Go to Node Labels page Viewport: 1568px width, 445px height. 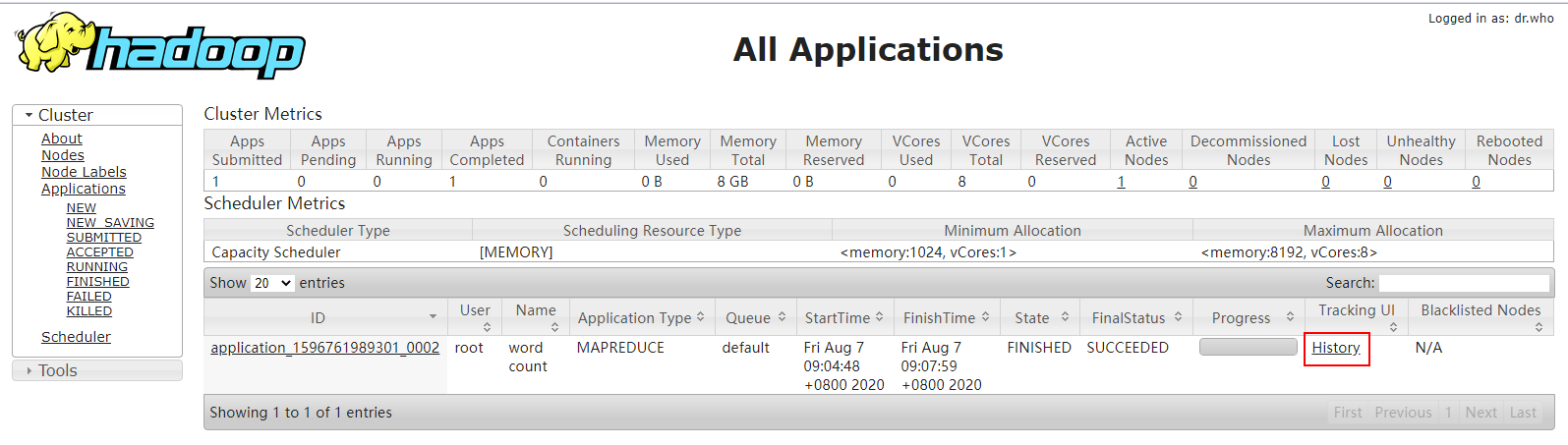(84, 172)
